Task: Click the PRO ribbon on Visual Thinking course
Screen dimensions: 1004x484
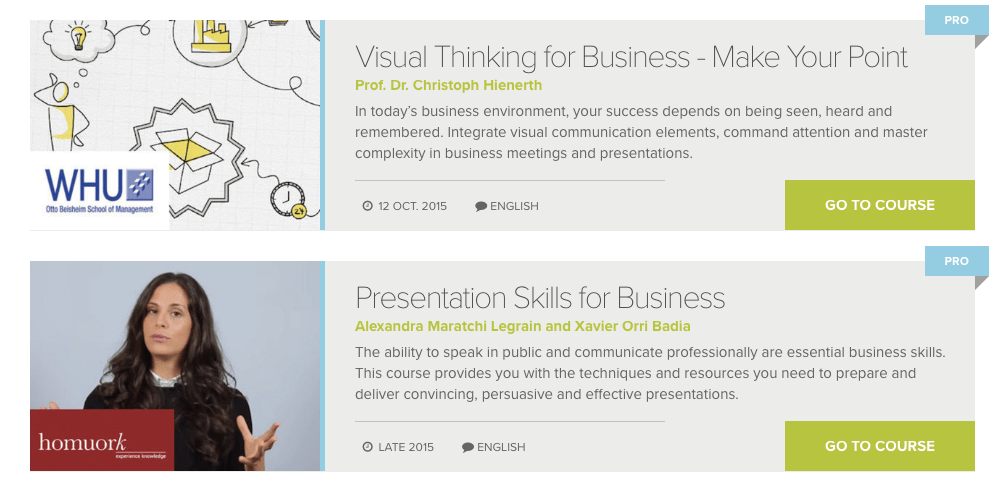Action: pos(956,20)
